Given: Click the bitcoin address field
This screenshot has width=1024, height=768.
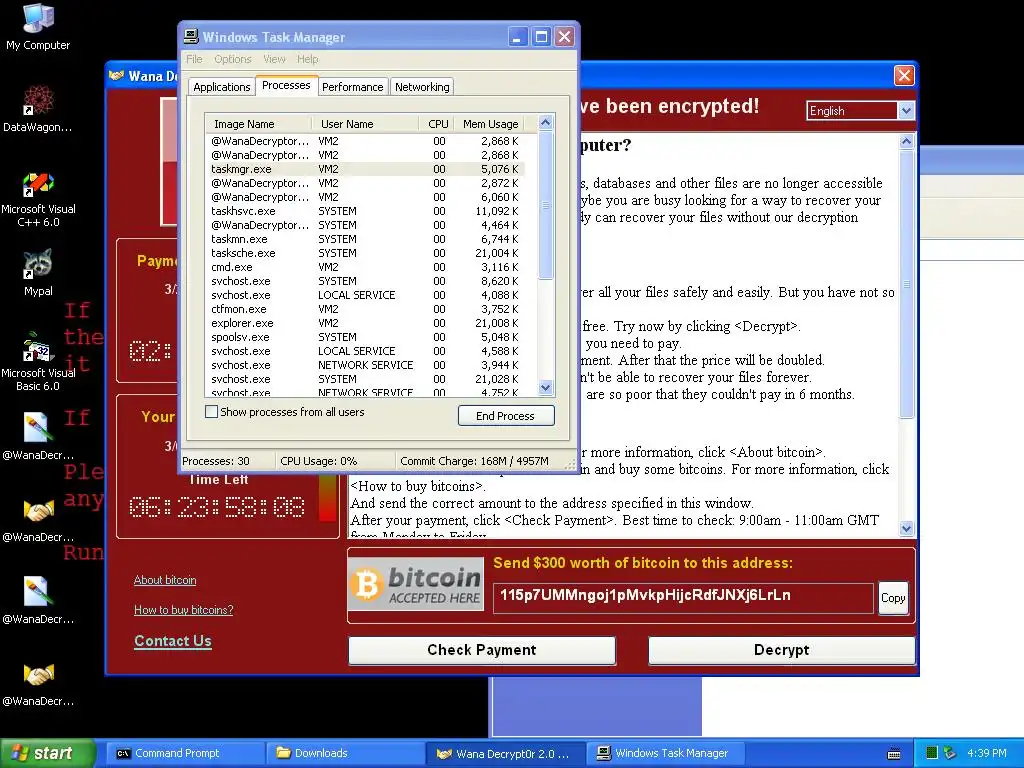Looking at the screenshot, I should point(683,598).
